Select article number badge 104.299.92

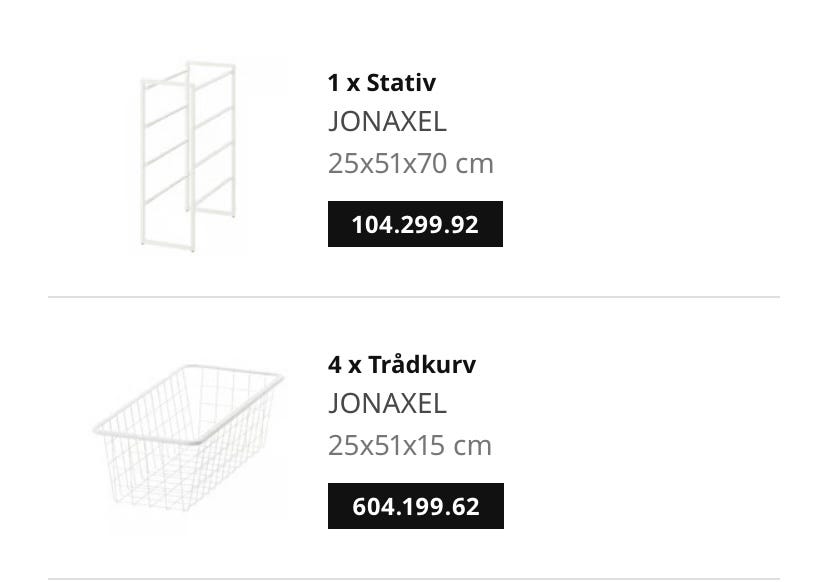[x=415, y=224]
